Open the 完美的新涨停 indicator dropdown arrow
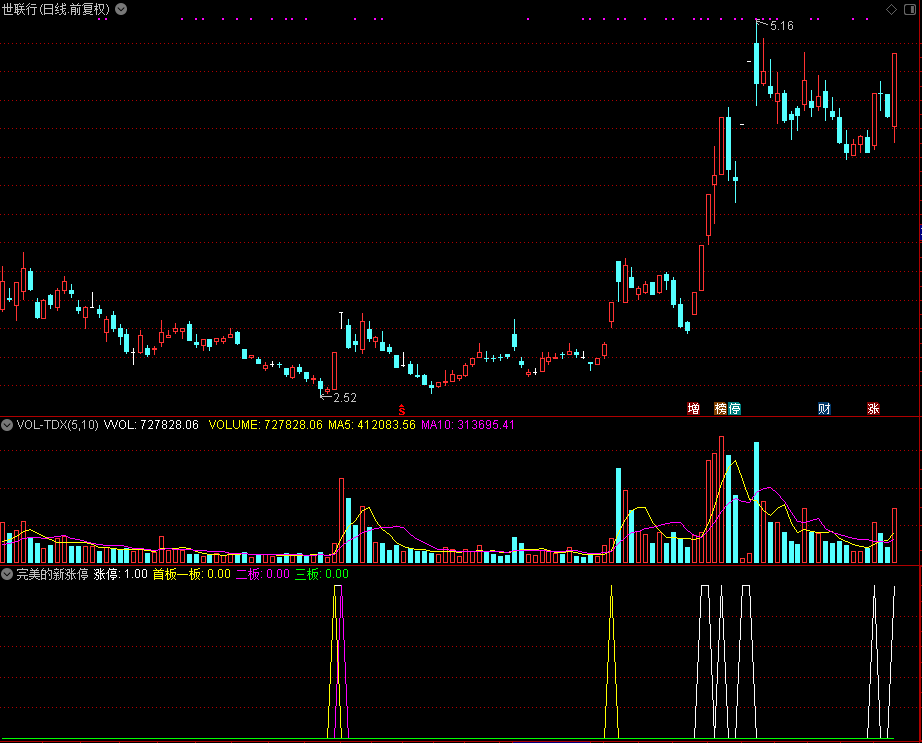 [7, 574]
